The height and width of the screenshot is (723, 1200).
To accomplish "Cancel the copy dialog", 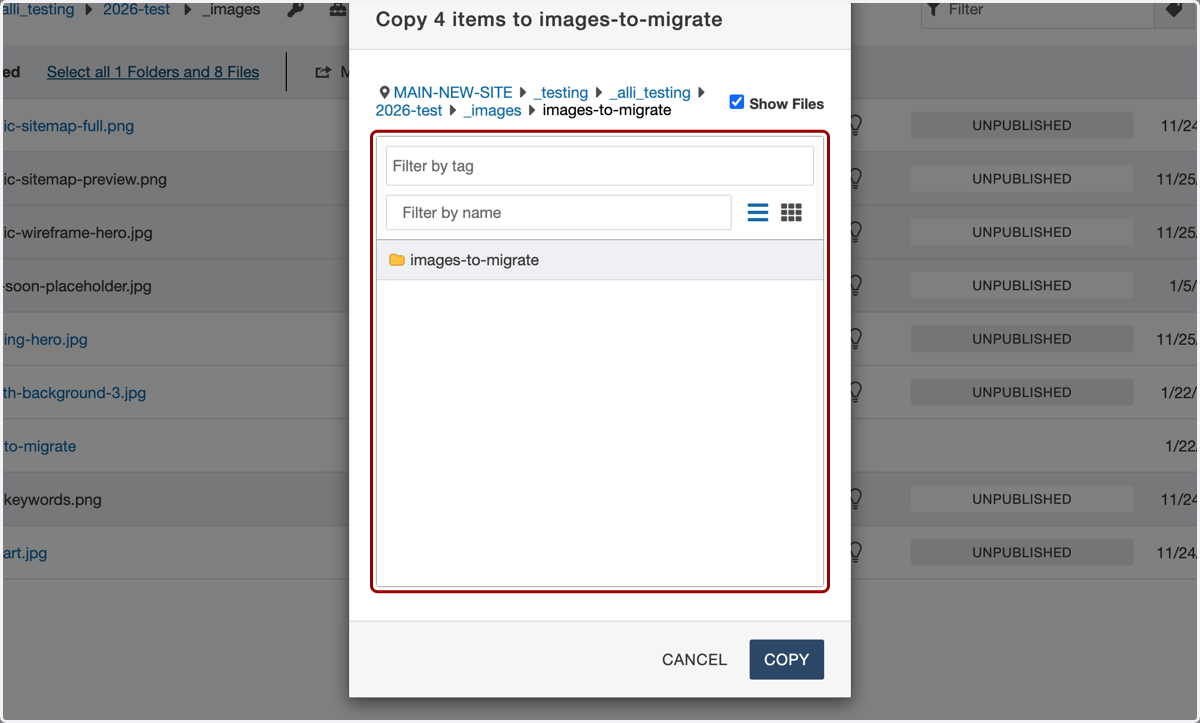I will [694, 660].
